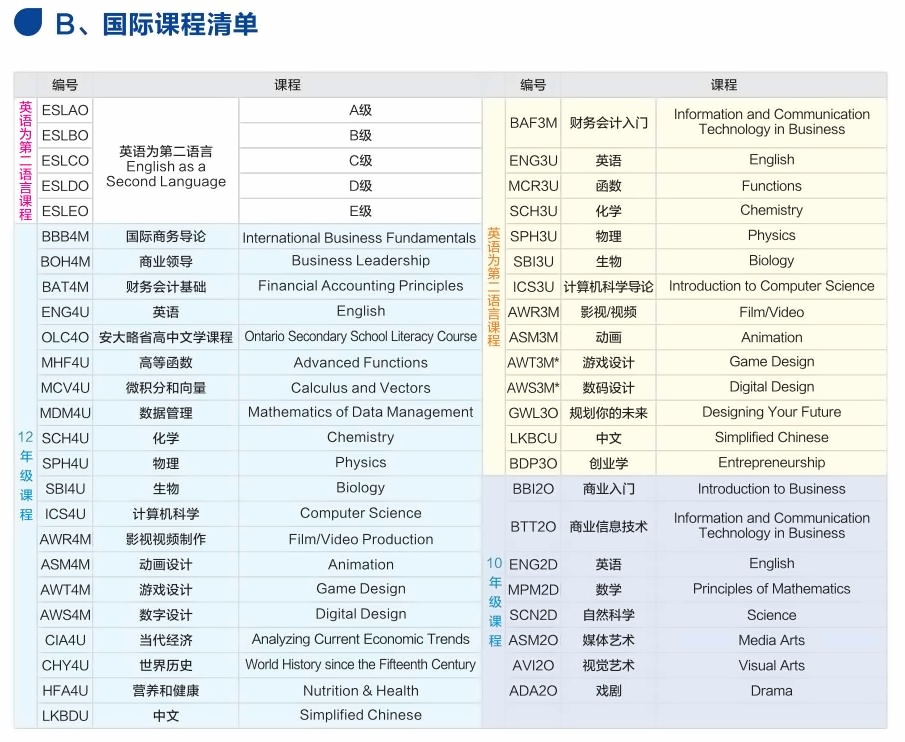This screenshot has height=742, width=905.
Task: Click the Chinese name "数字设计"
Action: tap(166, 615)
